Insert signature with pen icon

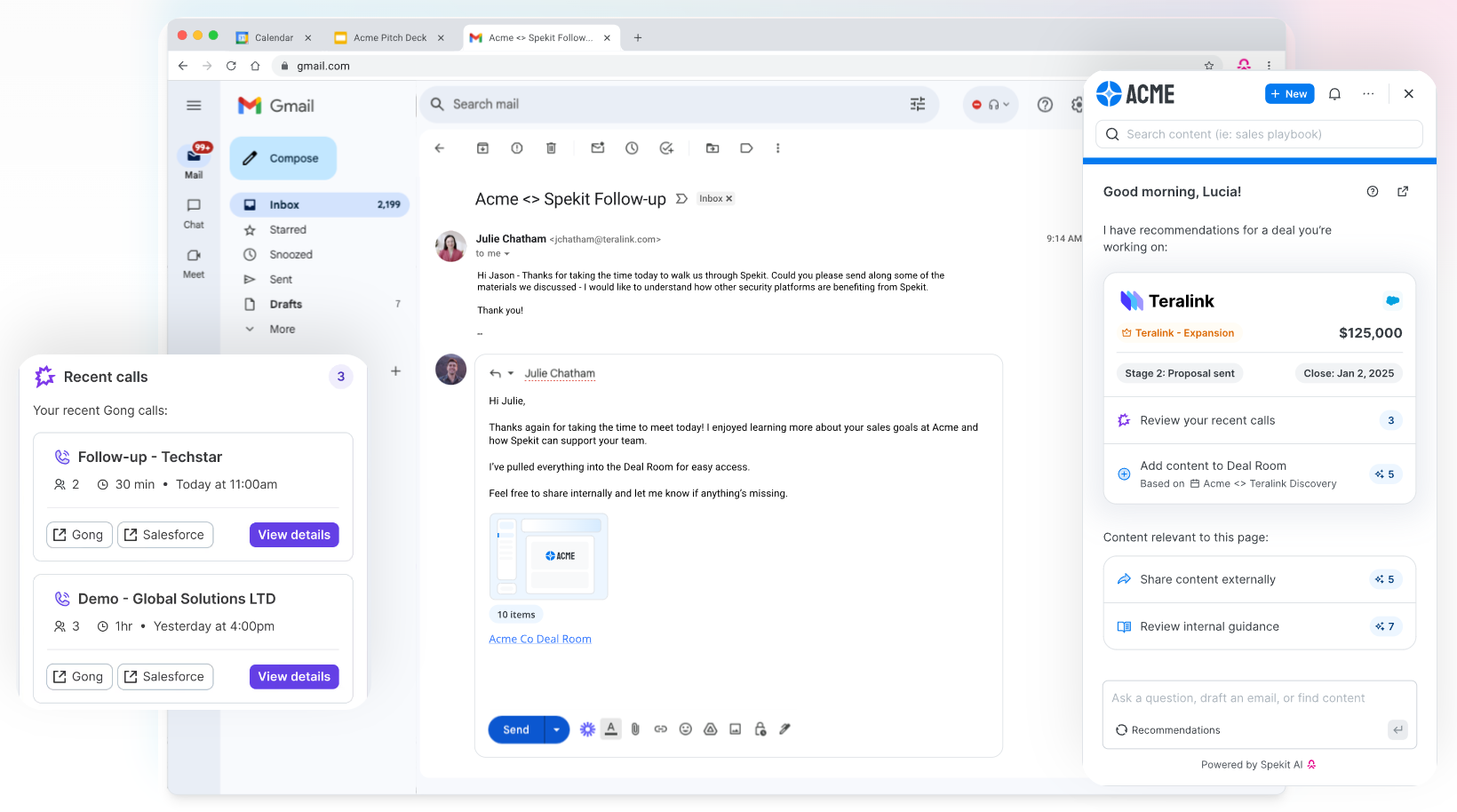(x=785, y=729)
